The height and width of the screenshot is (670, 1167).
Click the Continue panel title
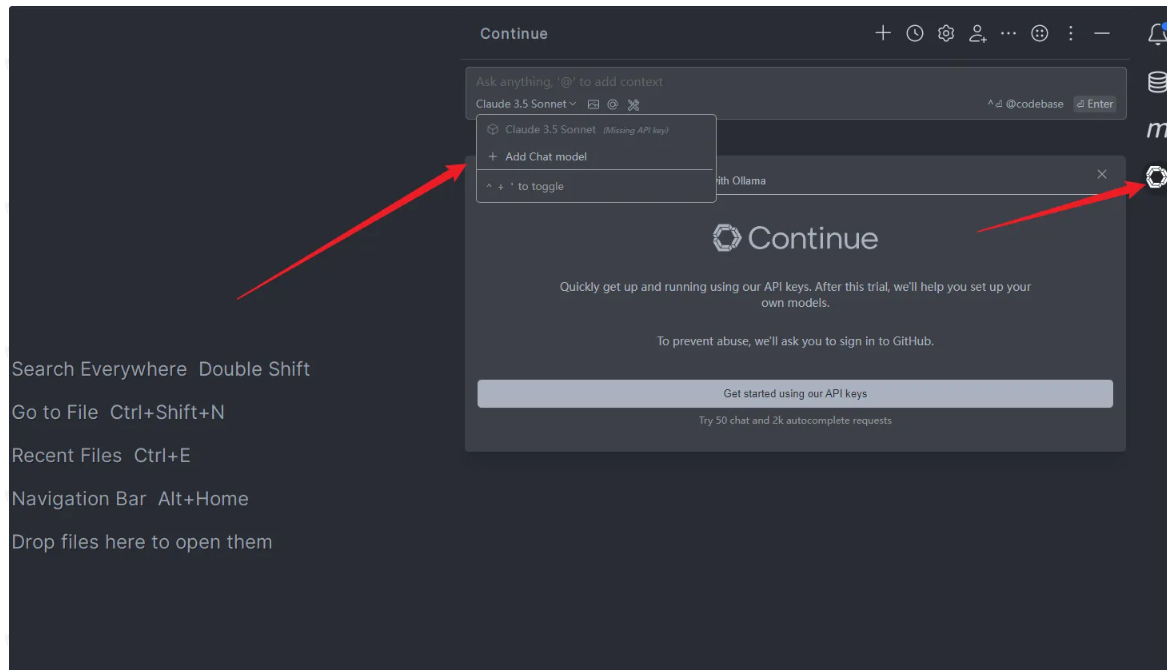click(514, 34)
